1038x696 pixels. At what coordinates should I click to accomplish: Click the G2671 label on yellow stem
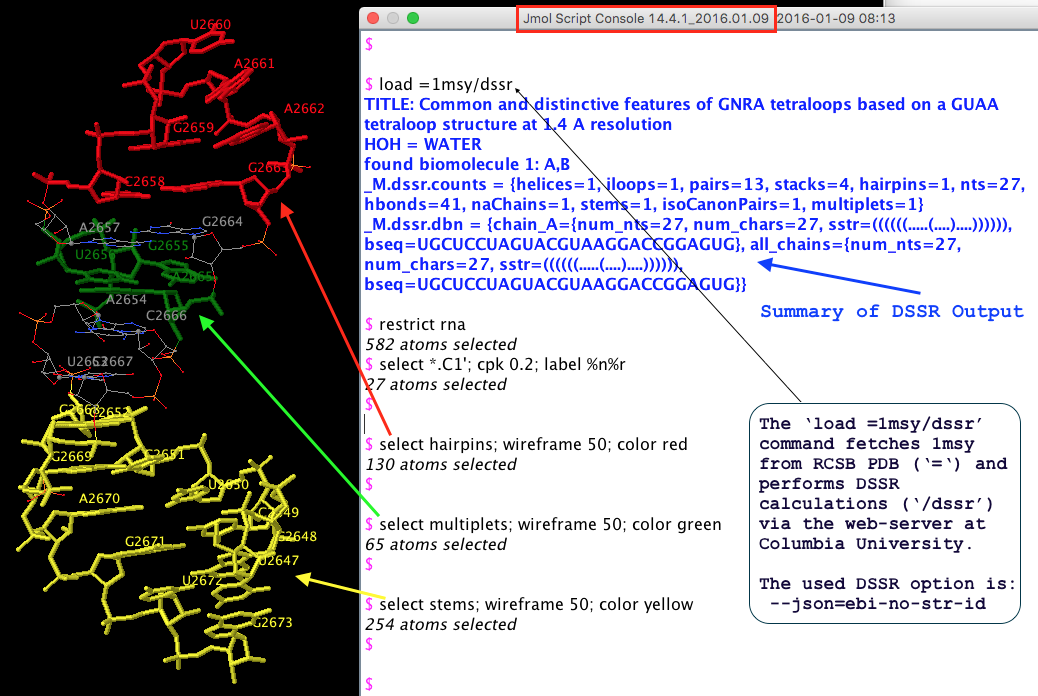coord(145,542)
